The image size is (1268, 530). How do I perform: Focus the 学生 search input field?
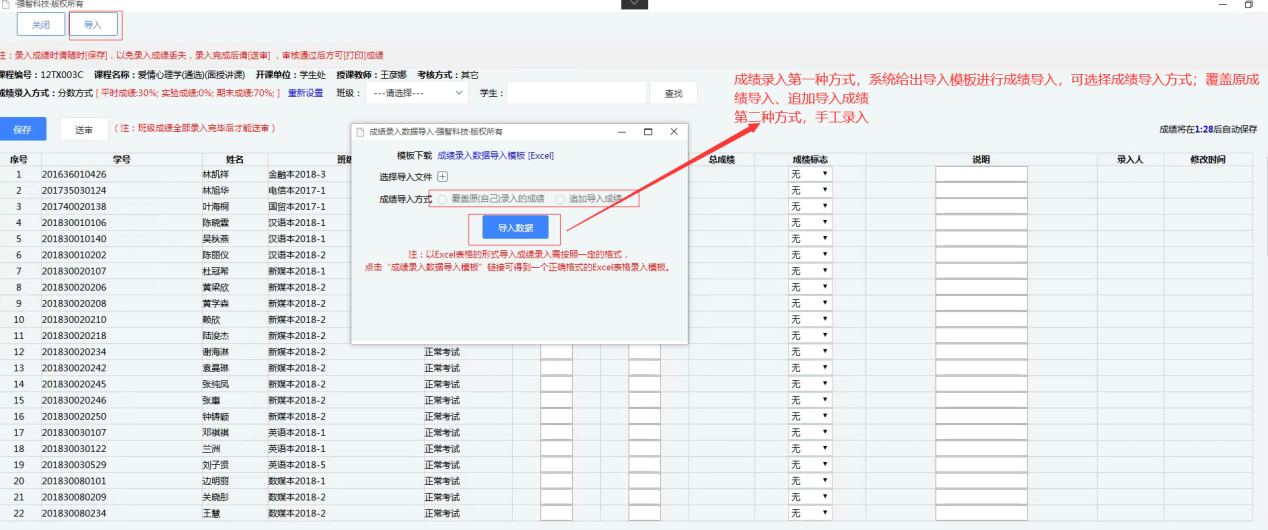[576, 93]
